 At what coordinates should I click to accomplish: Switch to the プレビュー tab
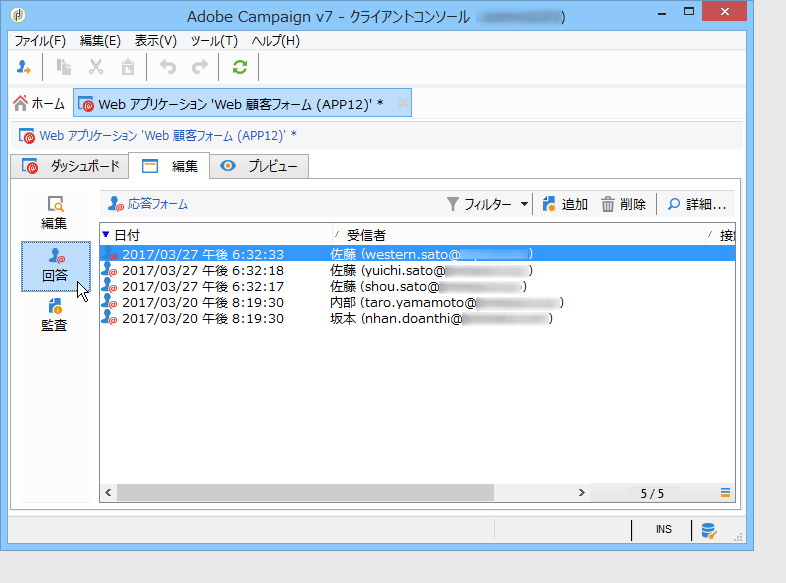pos(259,166)
